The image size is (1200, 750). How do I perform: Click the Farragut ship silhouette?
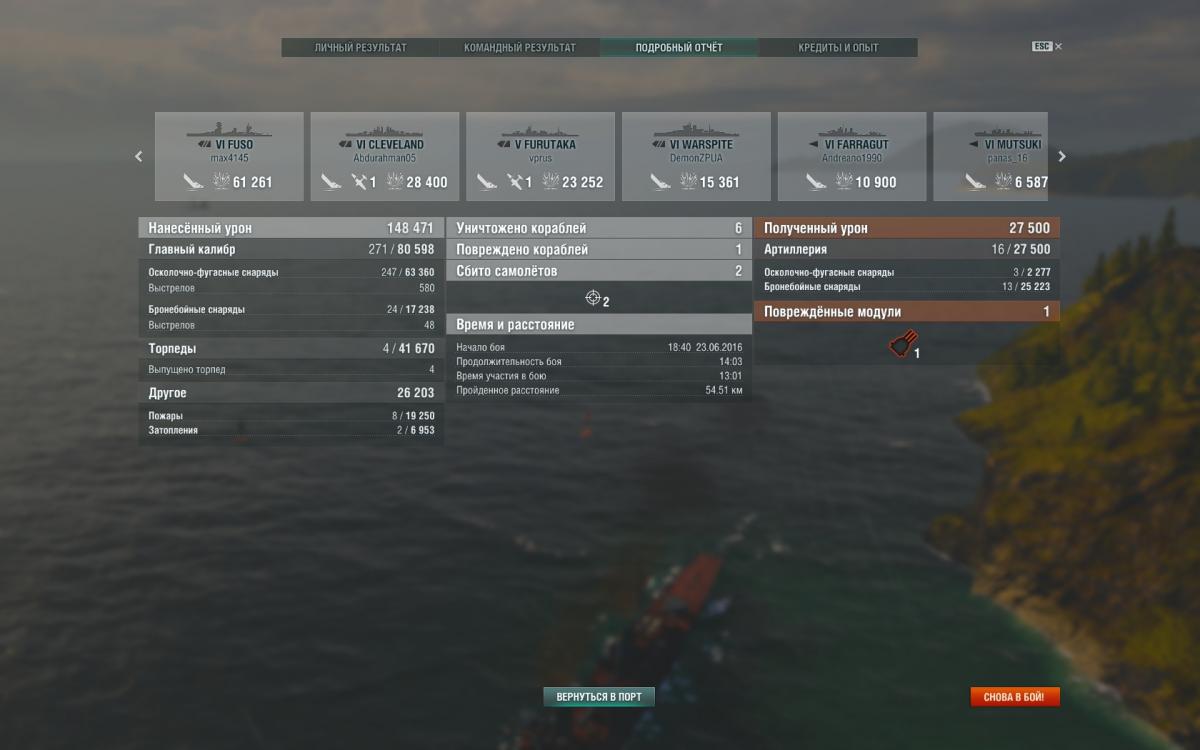[853, 131]
